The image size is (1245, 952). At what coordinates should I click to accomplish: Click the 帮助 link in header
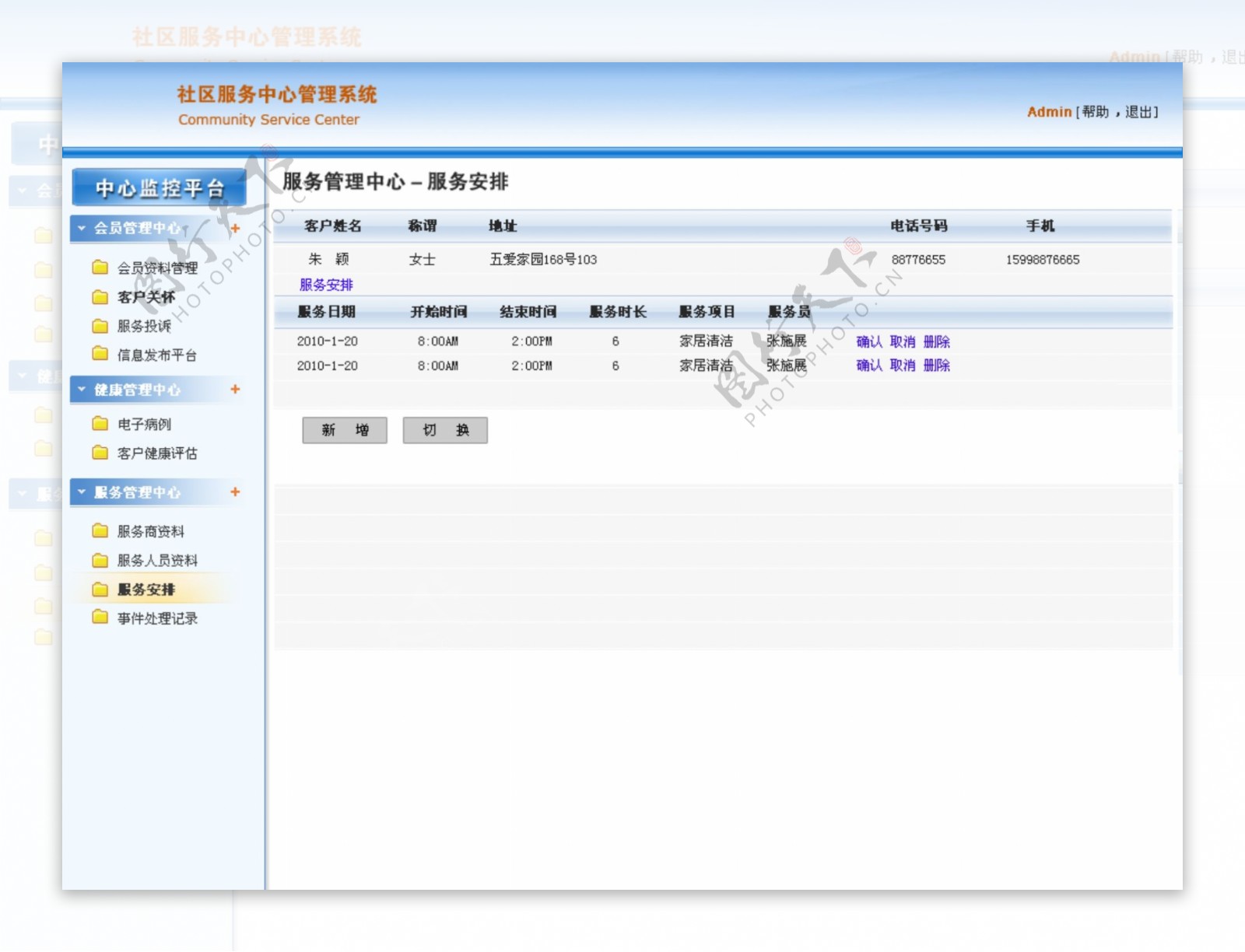1095,112
